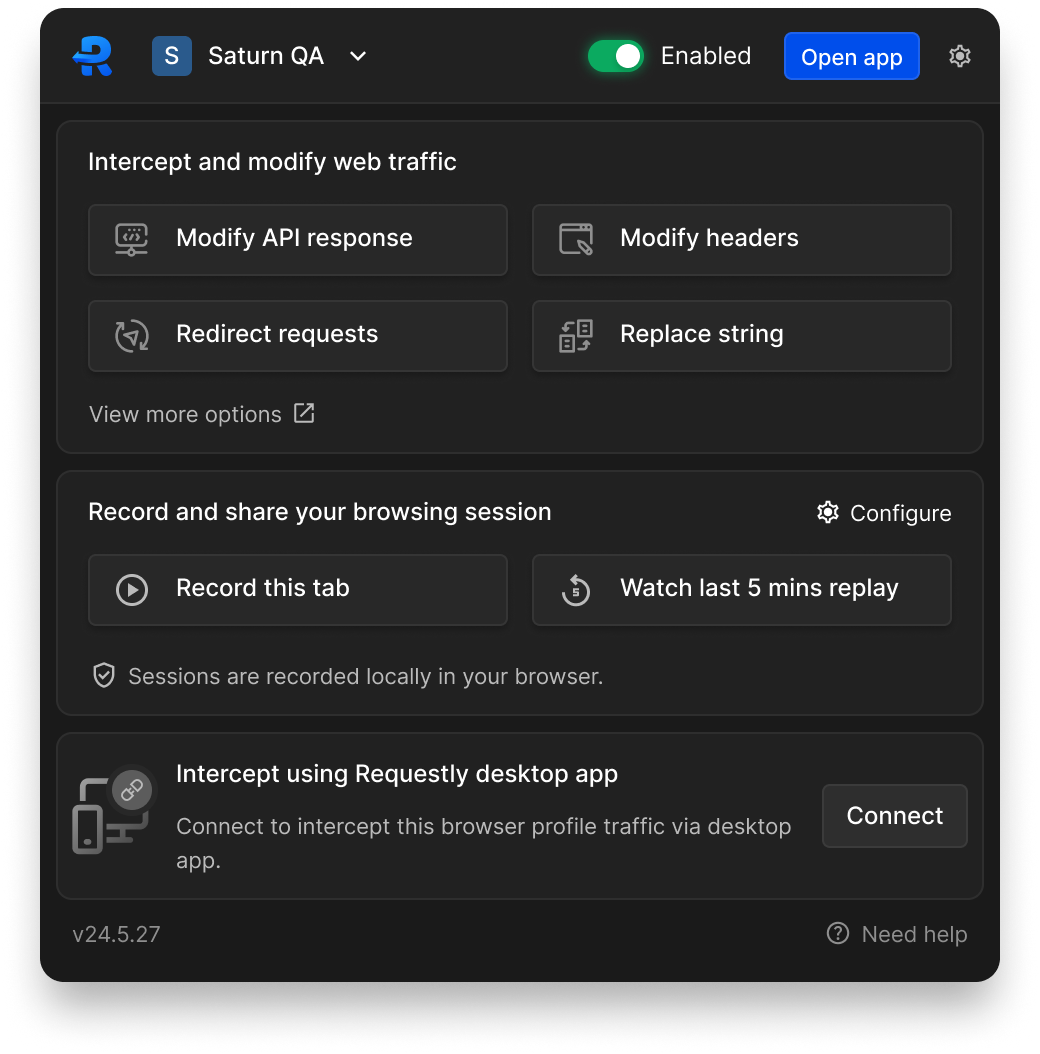
Task: Click the Intercept using Requestly desktop app heading
Action: coord(397,774)
